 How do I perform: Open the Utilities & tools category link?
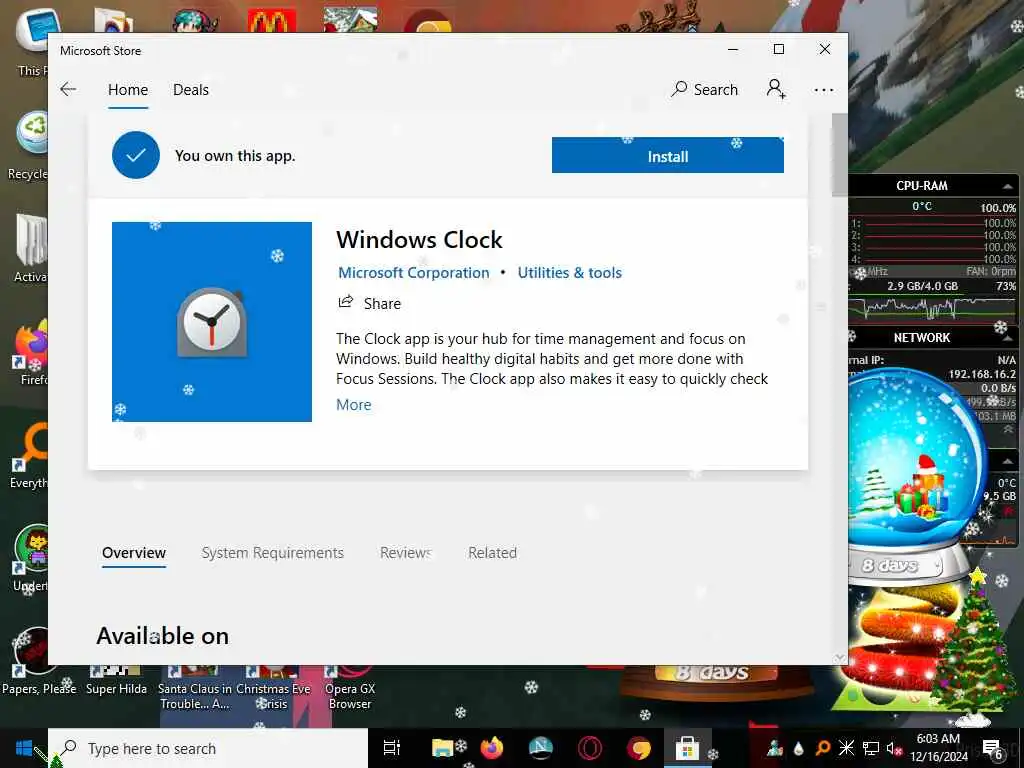pos(569,272)
